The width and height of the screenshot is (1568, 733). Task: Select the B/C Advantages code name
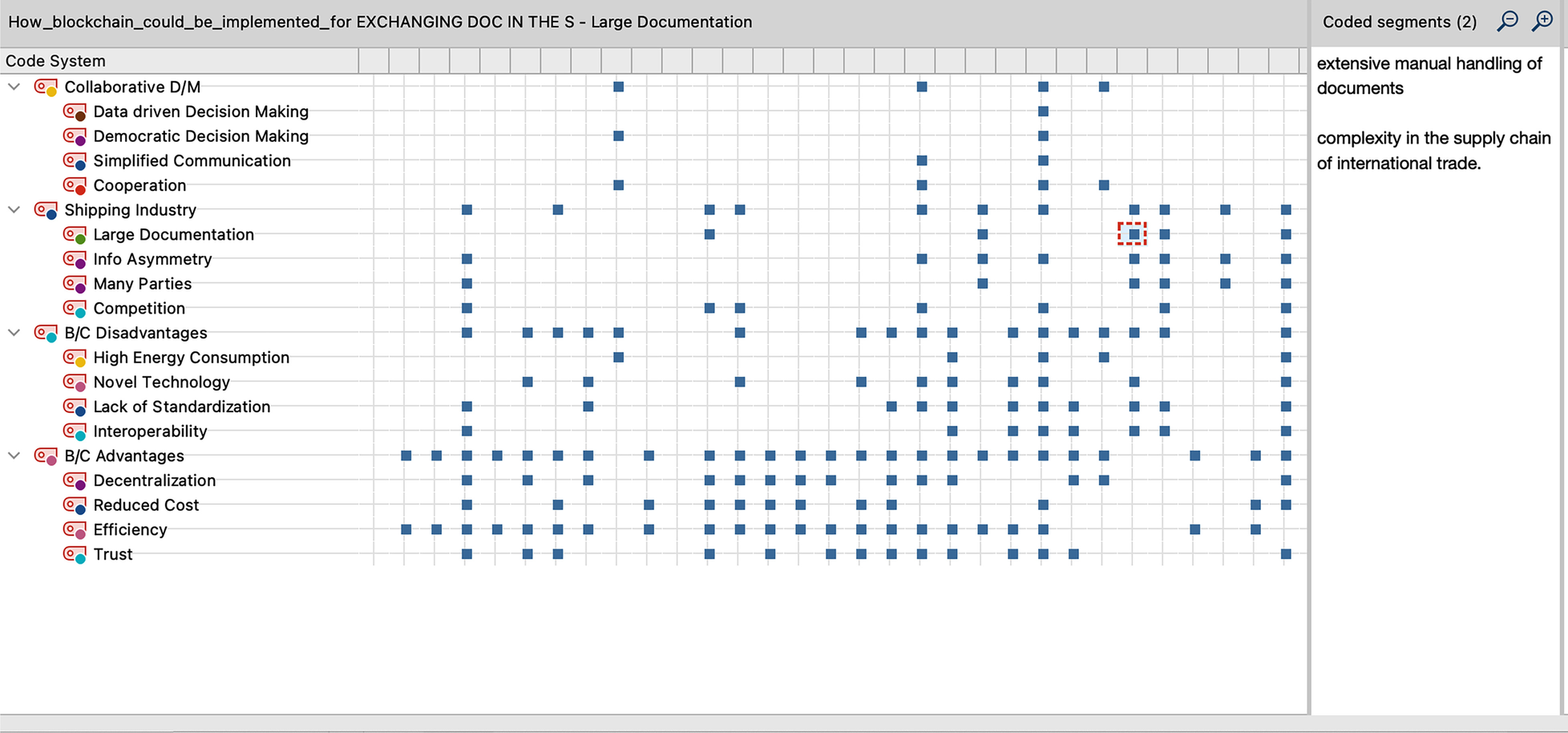coord(124,456)
